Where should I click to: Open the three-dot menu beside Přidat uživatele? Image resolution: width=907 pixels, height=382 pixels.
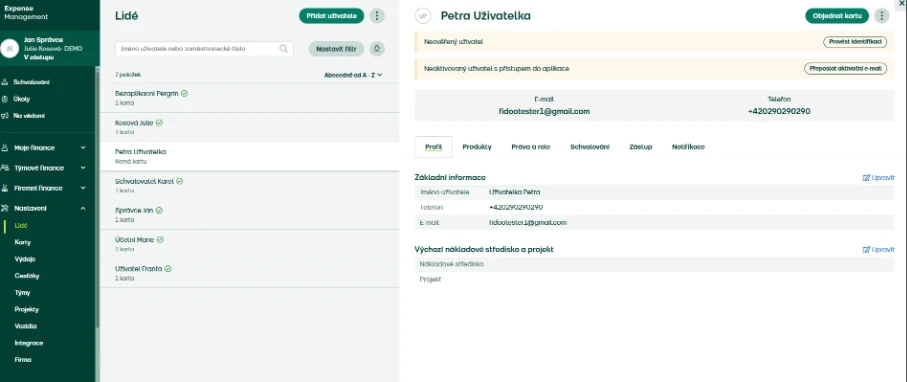click(x=377, y=16)
